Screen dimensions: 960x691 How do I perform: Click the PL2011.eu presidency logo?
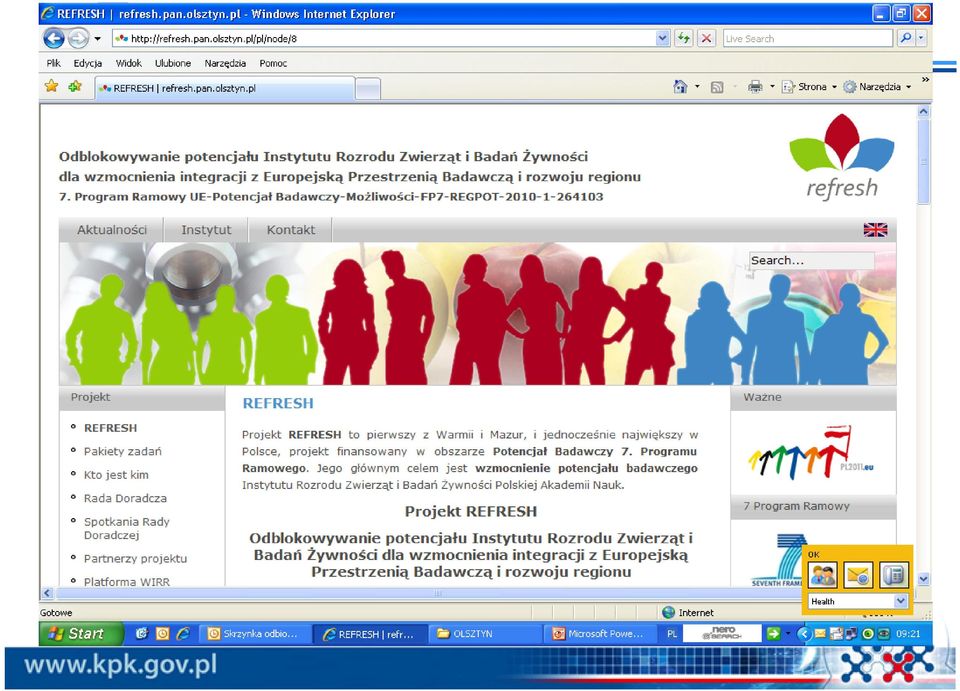click(811, 453)
